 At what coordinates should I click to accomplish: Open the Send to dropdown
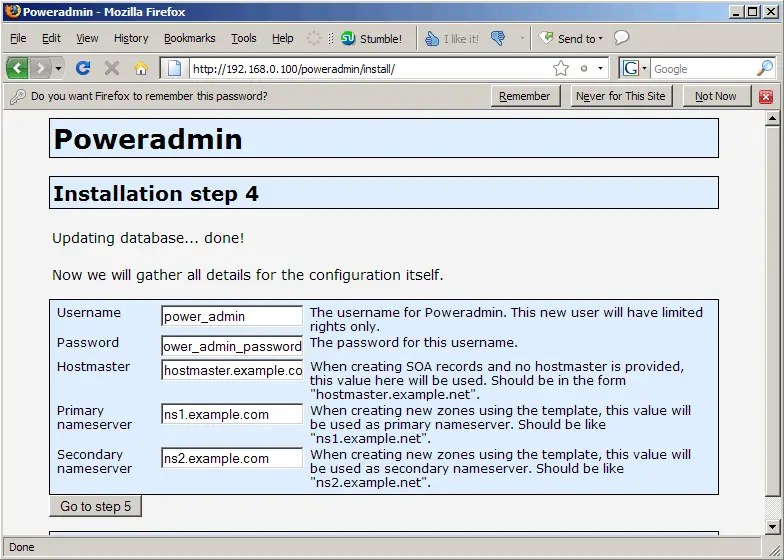570,38
